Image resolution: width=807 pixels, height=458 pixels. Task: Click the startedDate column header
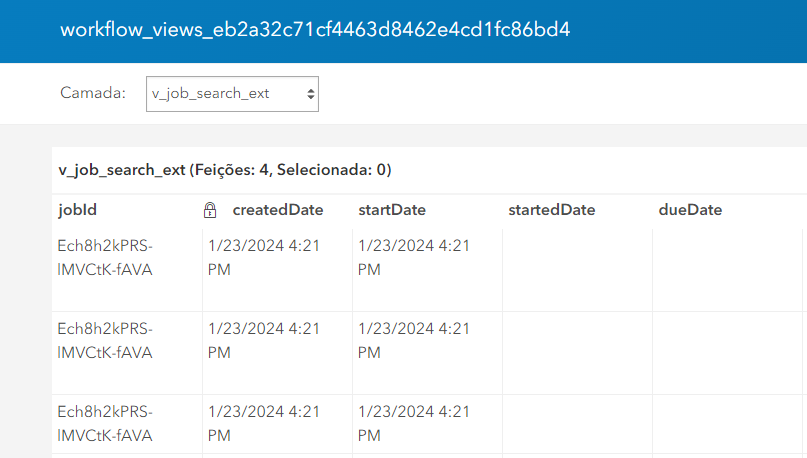tap(551, 210)
